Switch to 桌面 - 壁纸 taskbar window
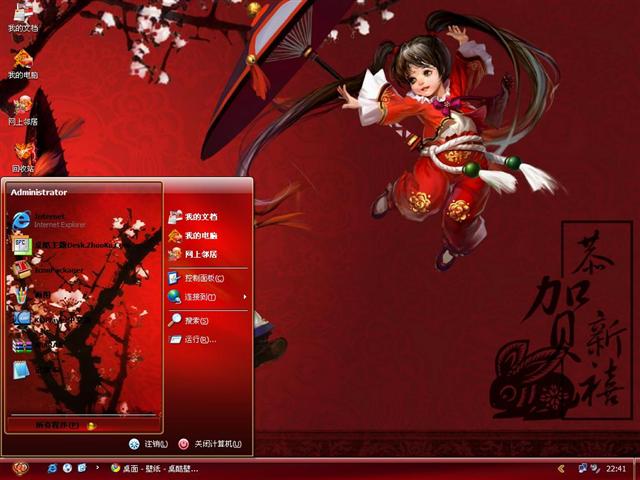 pyautogui.click(x=154, y=469)
